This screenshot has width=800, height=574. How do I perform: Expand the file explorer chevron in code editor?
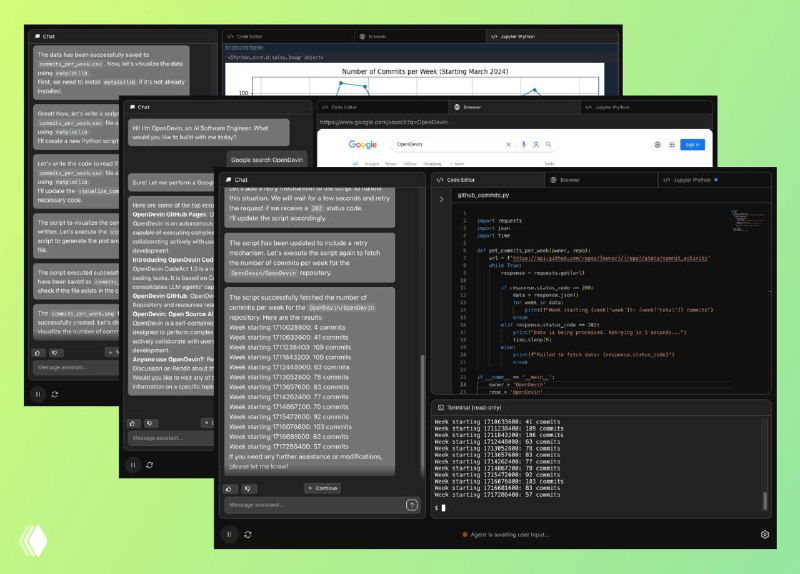click(x=442, y=199)
